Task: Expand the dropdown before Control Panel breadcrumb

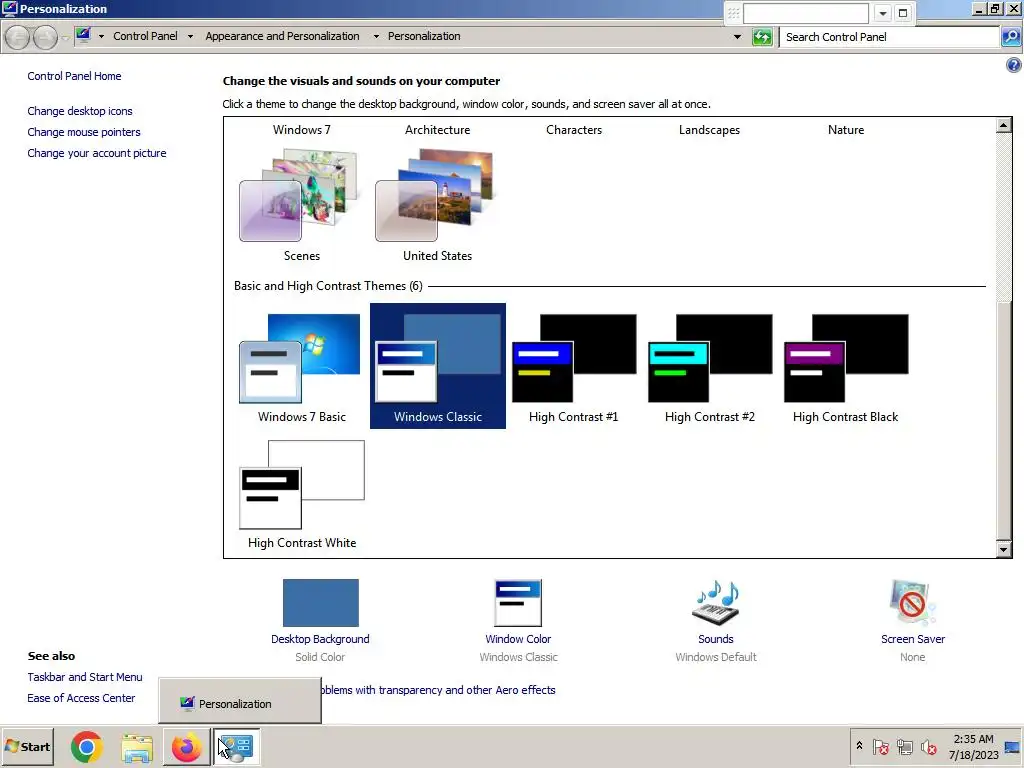Action: (101, 37)
